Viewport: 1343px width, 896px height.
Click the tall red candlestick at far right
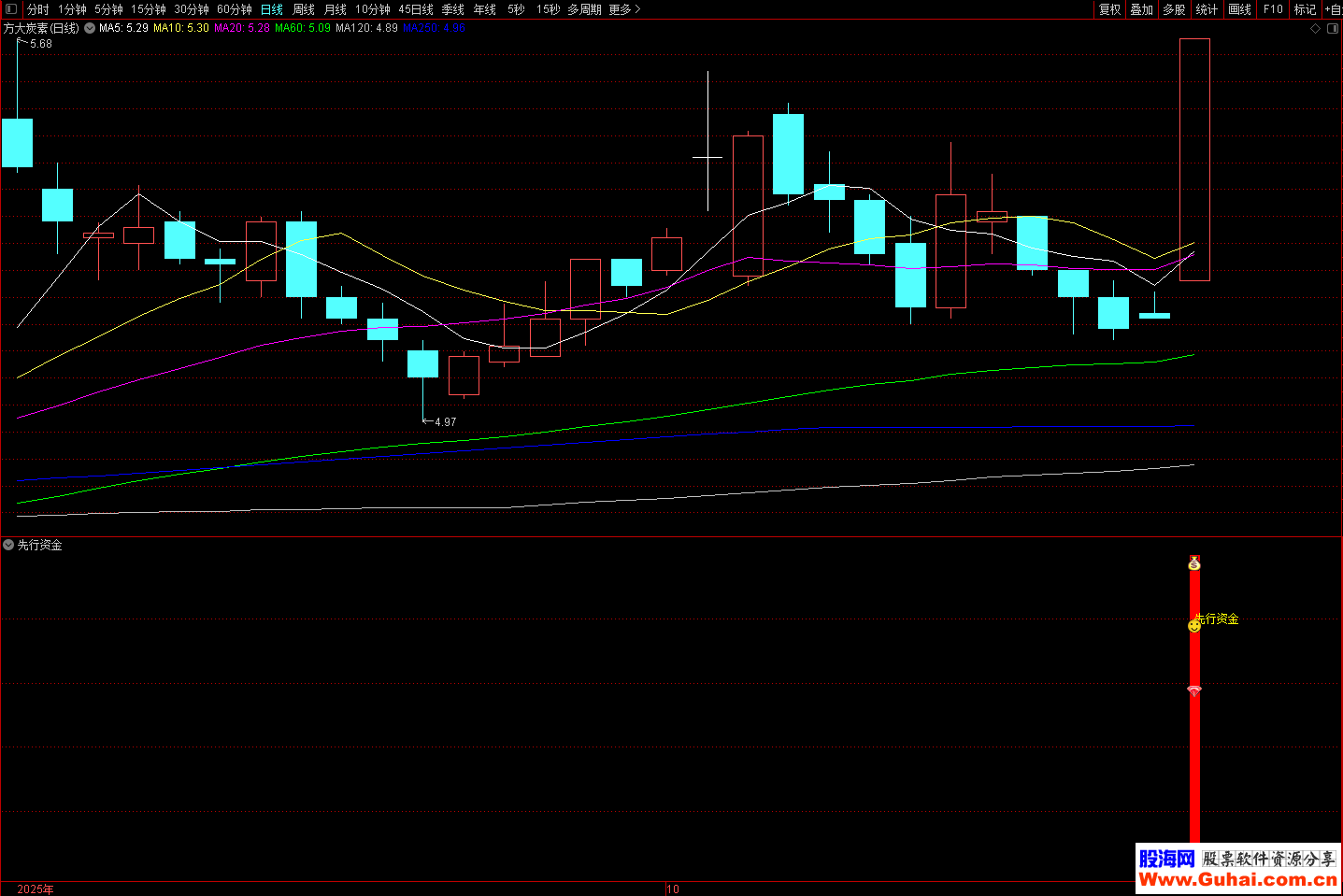(1194, 159)
